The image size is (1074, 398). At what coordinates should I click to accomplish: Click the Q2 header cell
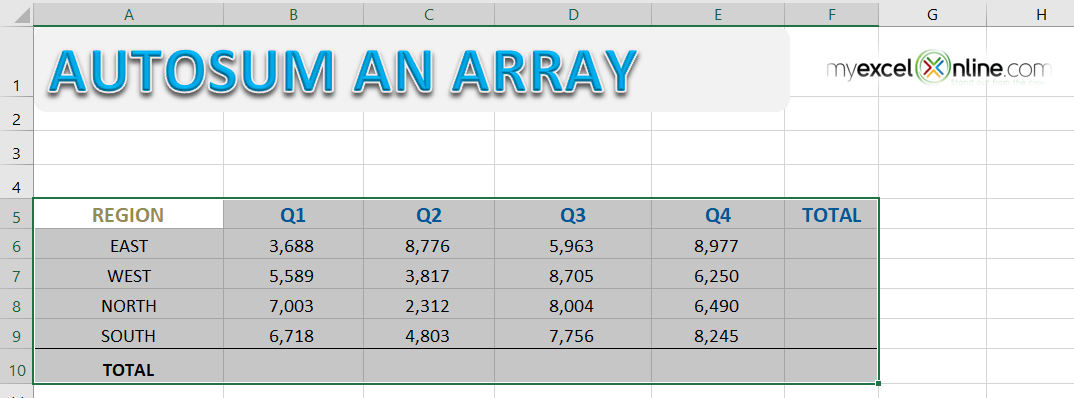point(429,214)
